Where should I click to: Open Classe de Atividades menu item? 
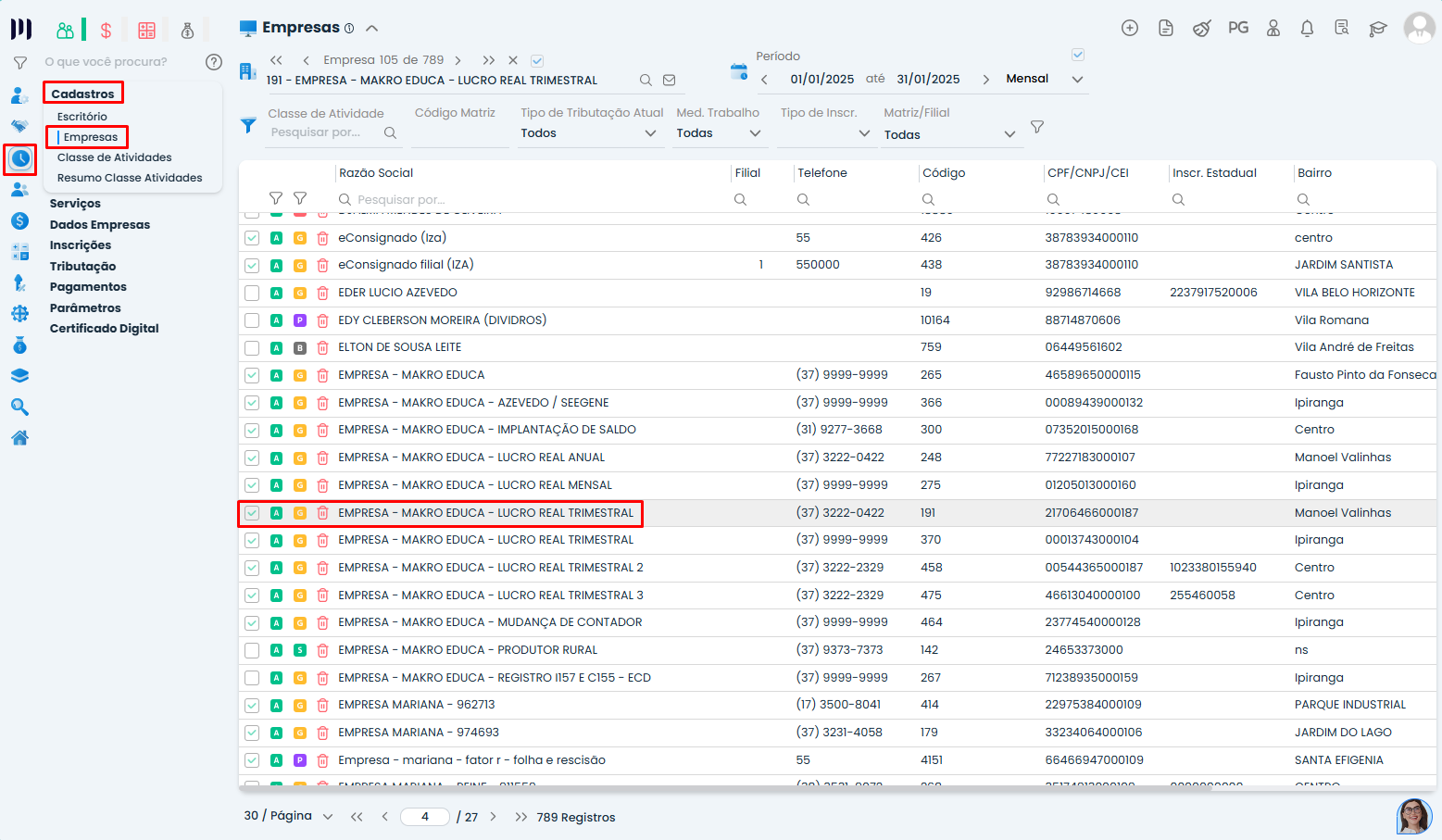[114, 157]
